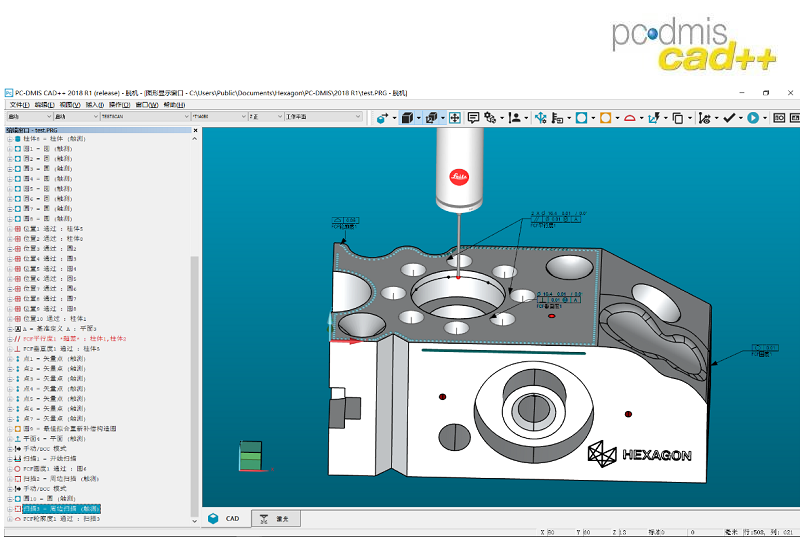Switch to the 激光 tab
The width and height of the screenshot is (800, 537).
point(276,519)
